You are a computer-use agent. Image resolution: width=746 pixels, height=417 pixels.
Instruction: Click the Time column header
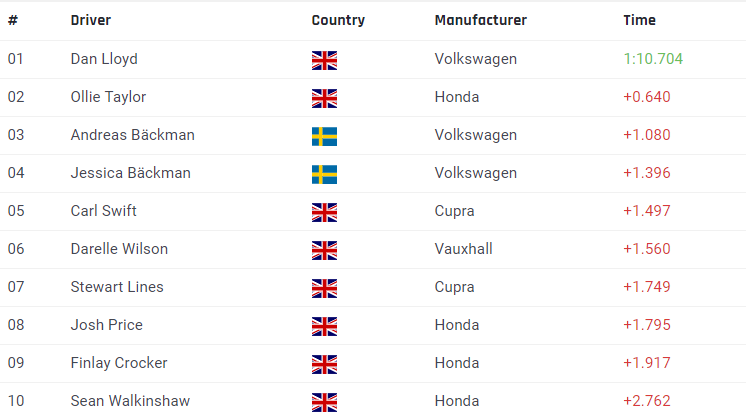tap(639, 20)
